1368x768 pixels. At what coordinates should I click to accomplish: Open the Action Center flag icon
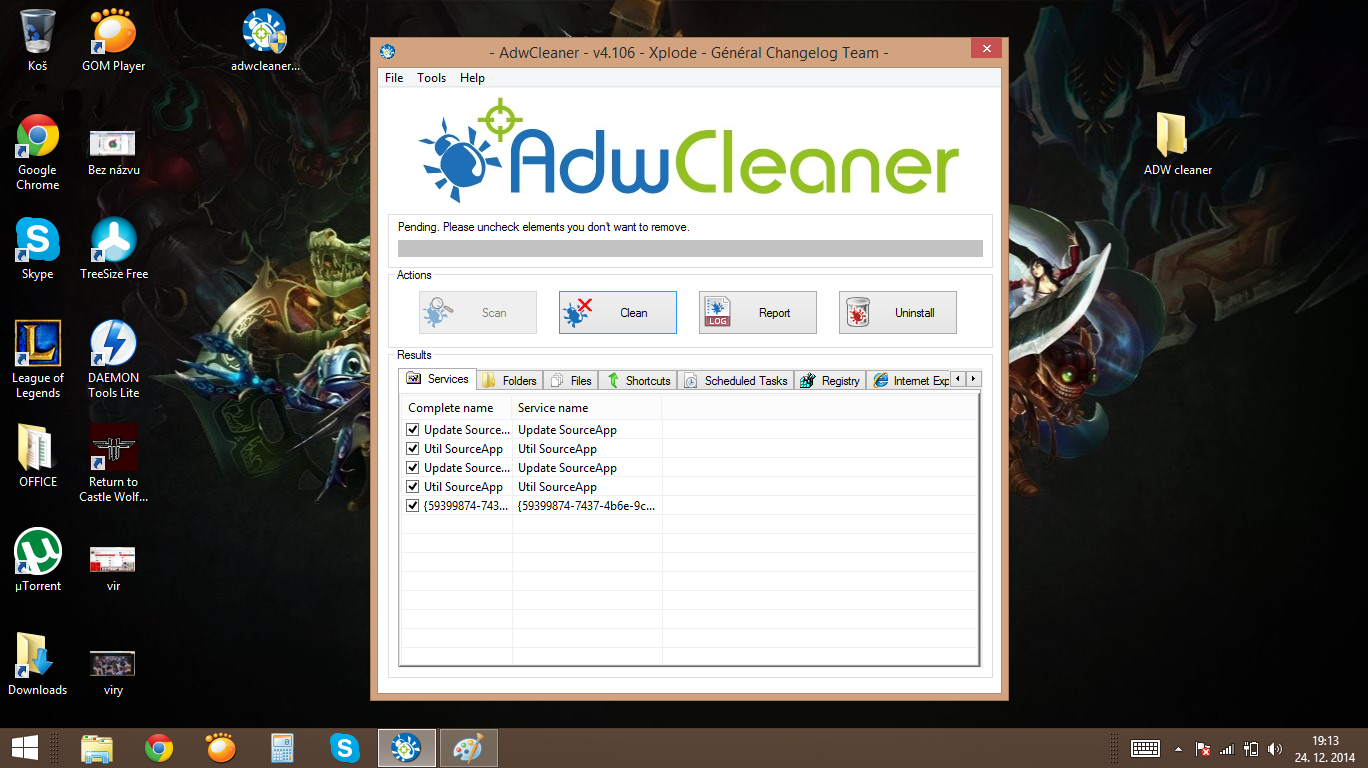1204,748
